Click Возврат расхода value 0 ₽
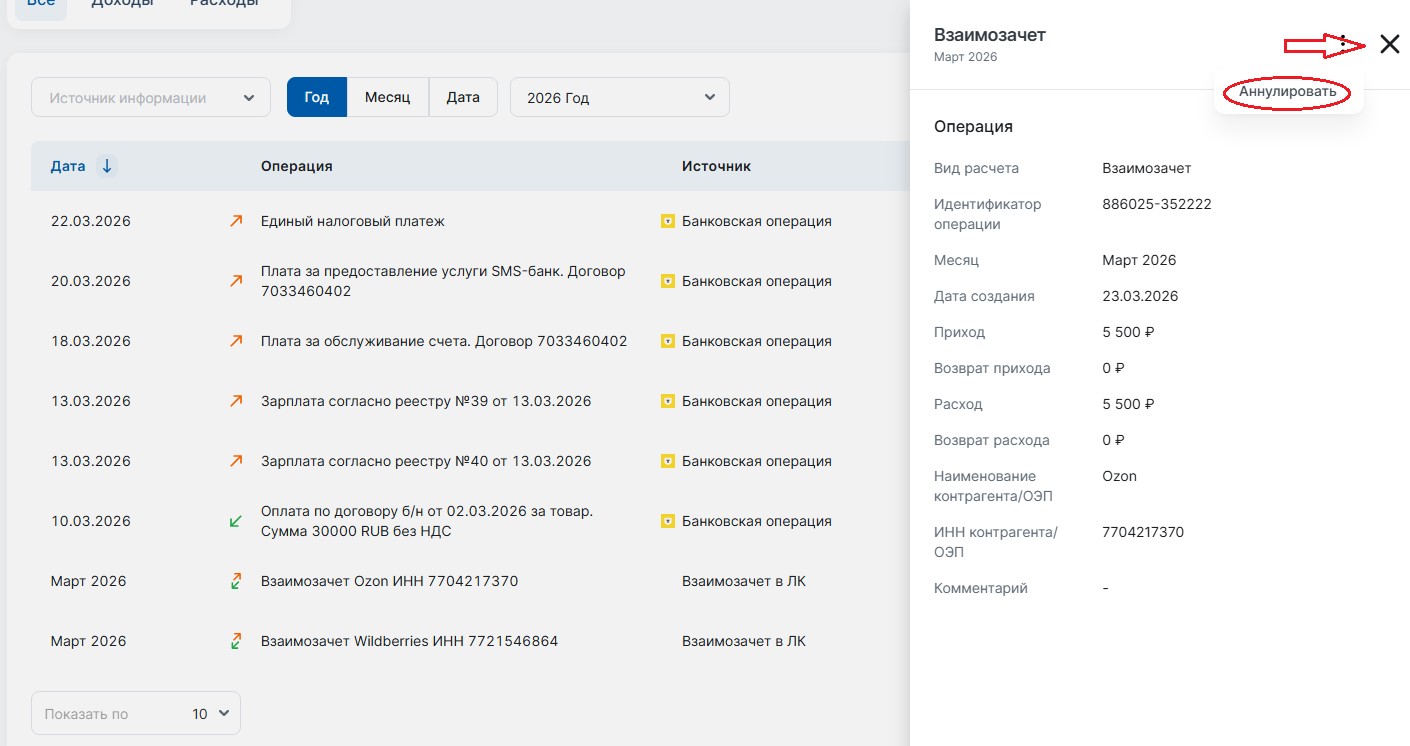Image resolution: width=1410 pixels, height=746 pixels. tap(1113, 440)
